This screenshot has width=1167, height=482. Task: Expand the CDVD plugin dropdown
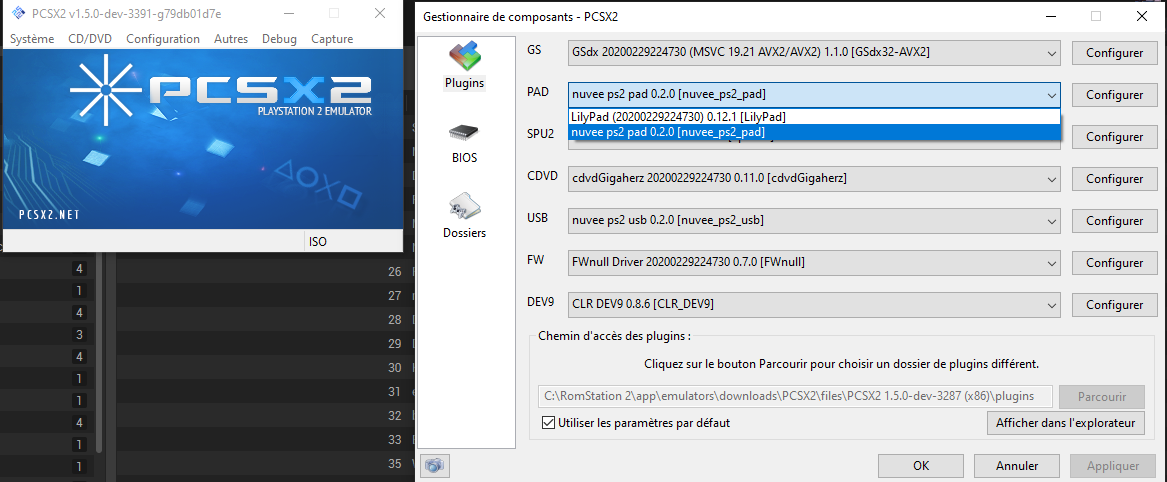(1051, 179)
